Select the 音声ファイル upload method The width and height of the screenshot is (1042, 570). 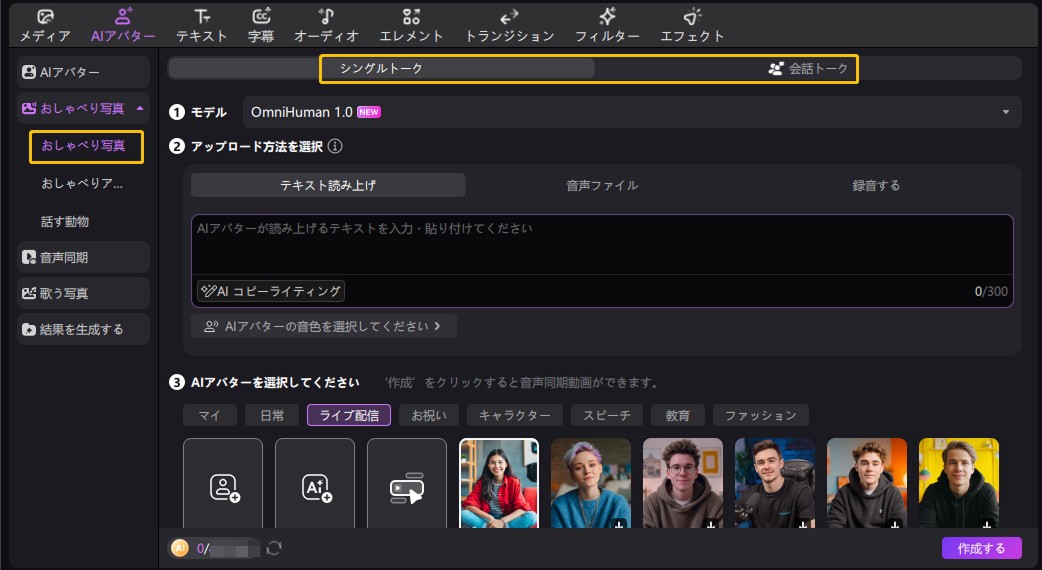pos(602,185)
